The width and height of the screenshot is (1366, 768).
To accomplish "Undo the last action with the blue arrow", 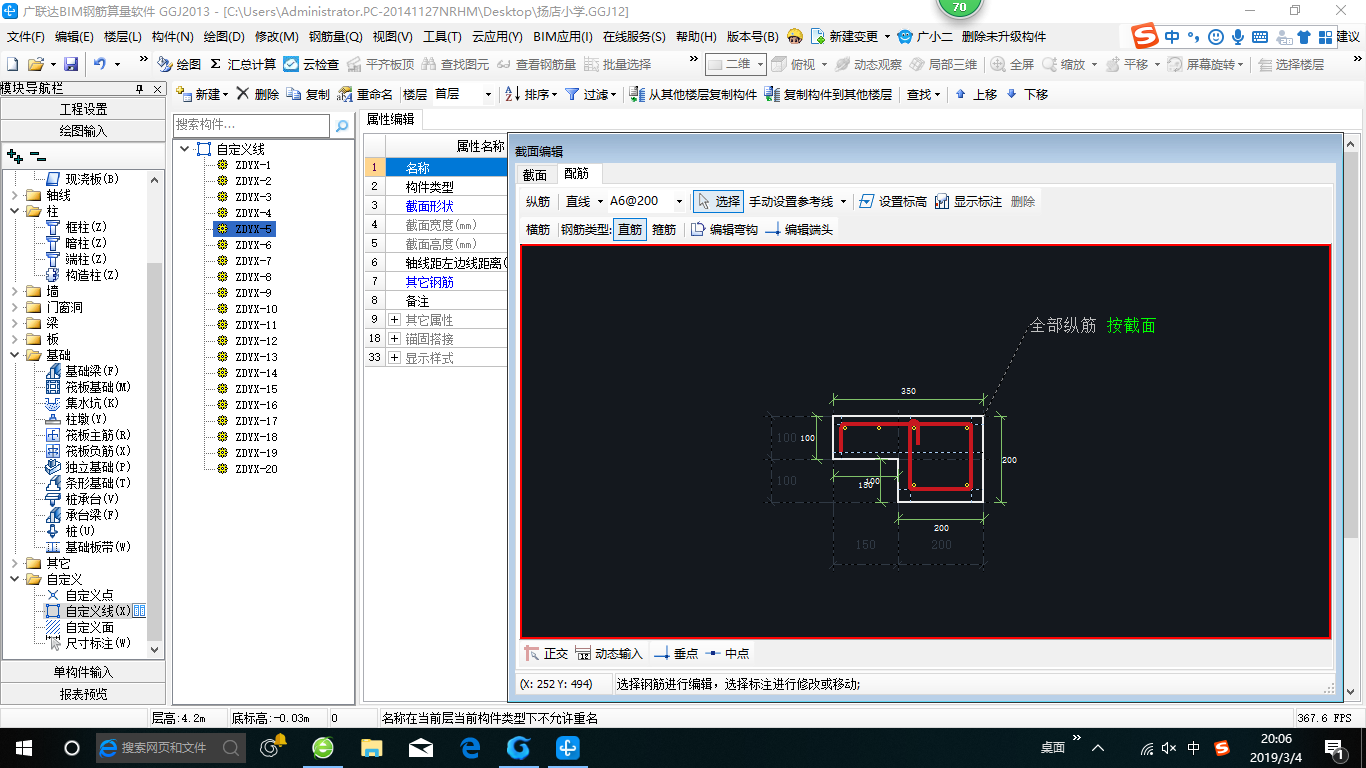I will tap(100, 64).
